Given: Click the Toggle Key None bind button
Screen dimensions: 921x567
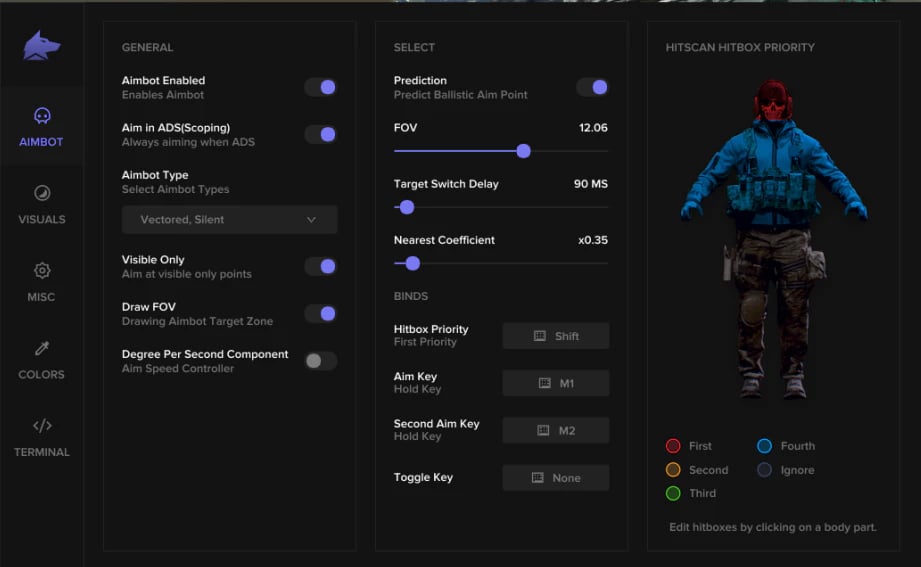Looking at the screenshot, I should click(x=556, y=478).
